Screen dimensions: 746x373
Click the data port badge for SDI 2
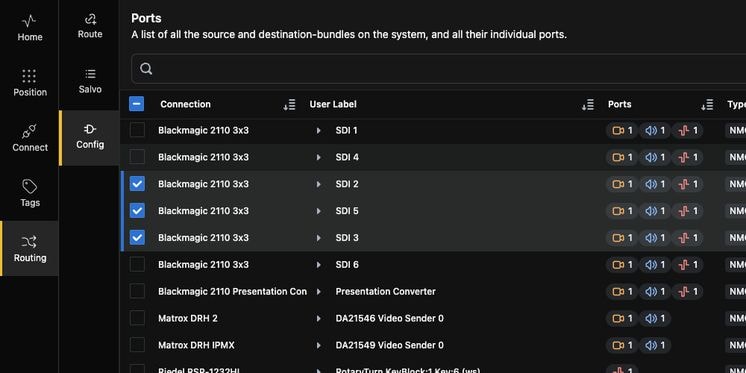click(x=687, y=184)
